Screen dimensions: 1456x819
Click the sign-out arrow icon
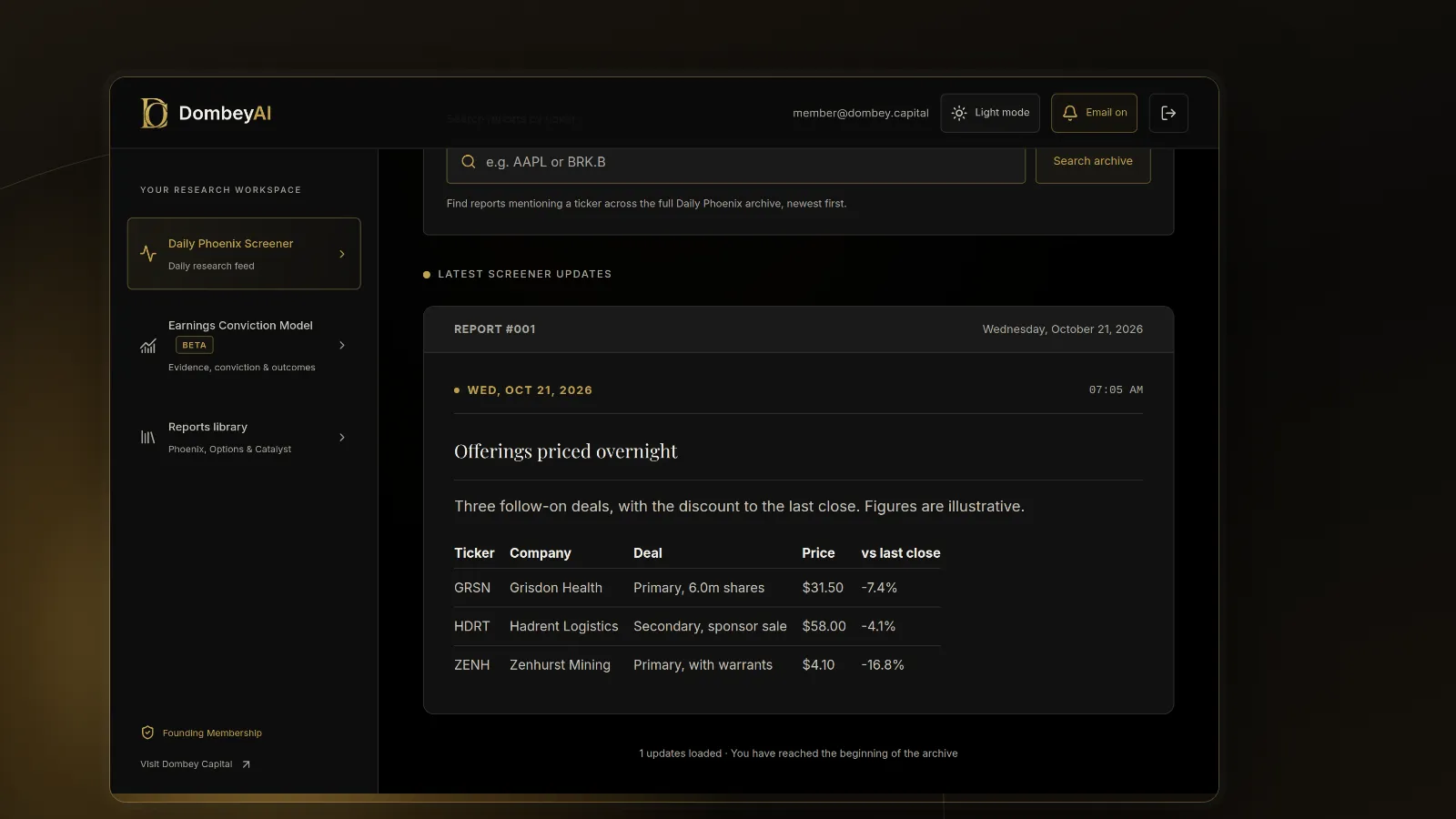tap(1168, 113)
